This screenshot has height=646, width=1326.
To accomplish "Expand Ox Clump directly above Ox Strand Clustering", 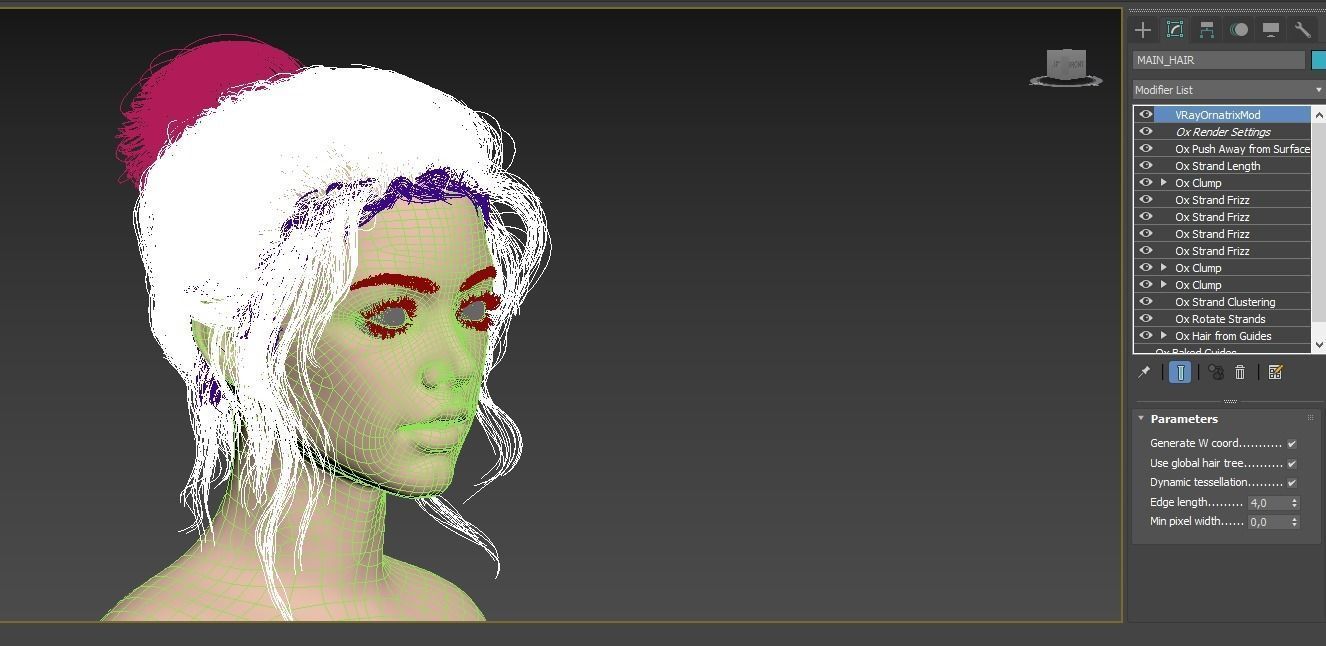I will (x=1164, y=285).
